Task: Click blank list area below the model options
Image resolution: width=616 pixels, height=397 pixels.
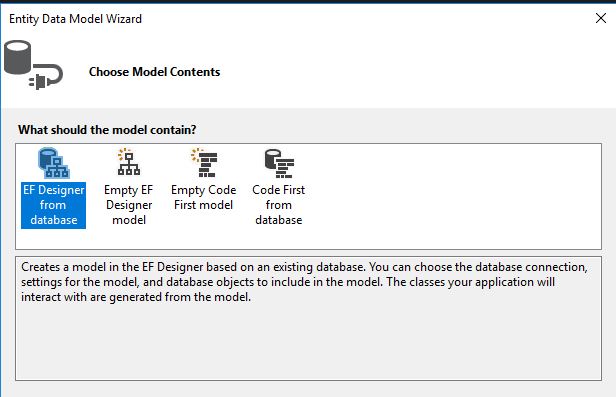Action: (x=308, y=238)
